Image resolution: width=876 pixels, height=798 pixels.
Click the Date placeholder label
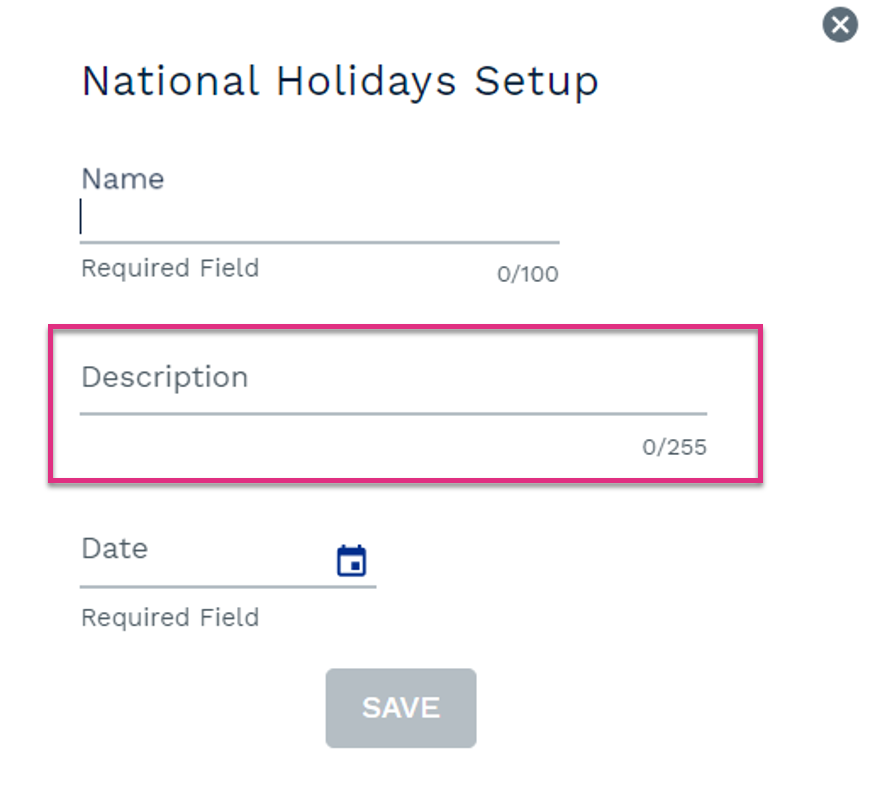pyautogui.click(x=115, y=548)
